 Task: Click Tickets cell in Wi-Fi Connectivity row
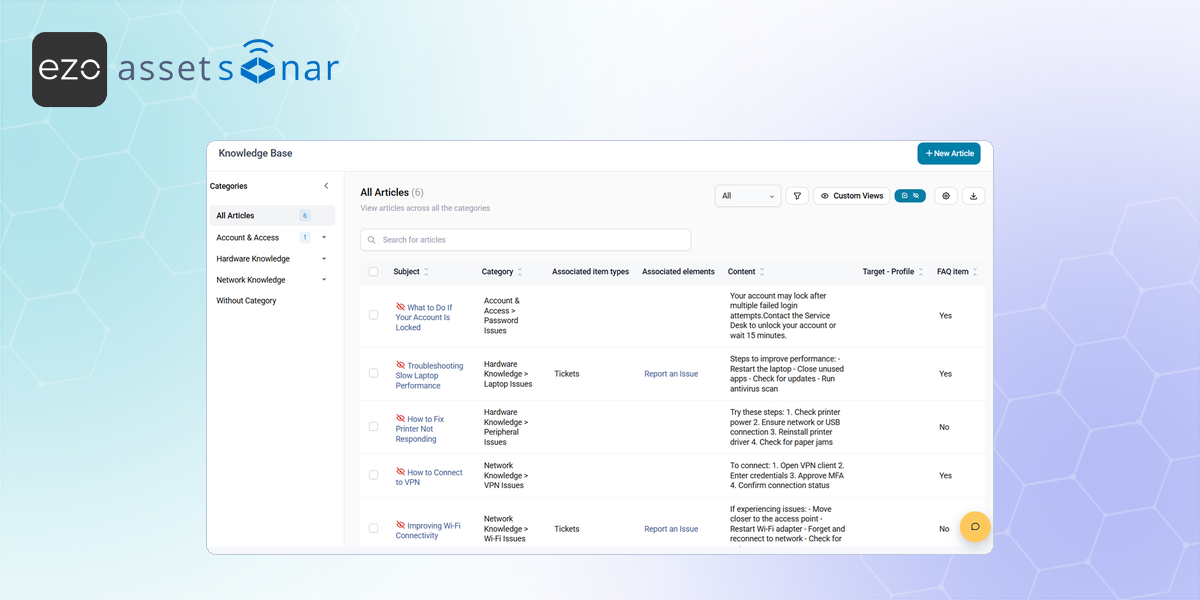[x=567, y=529]
